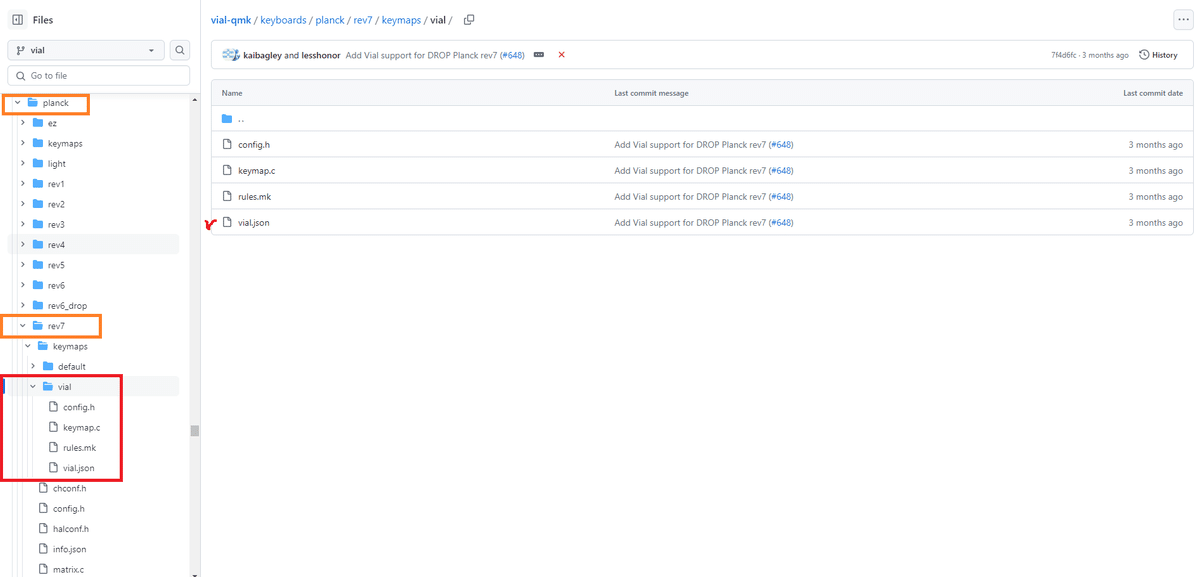This screenshot has height=577, width=1200.
Task: Open the rev6 folder in the tree
Action: click(56, 285)
